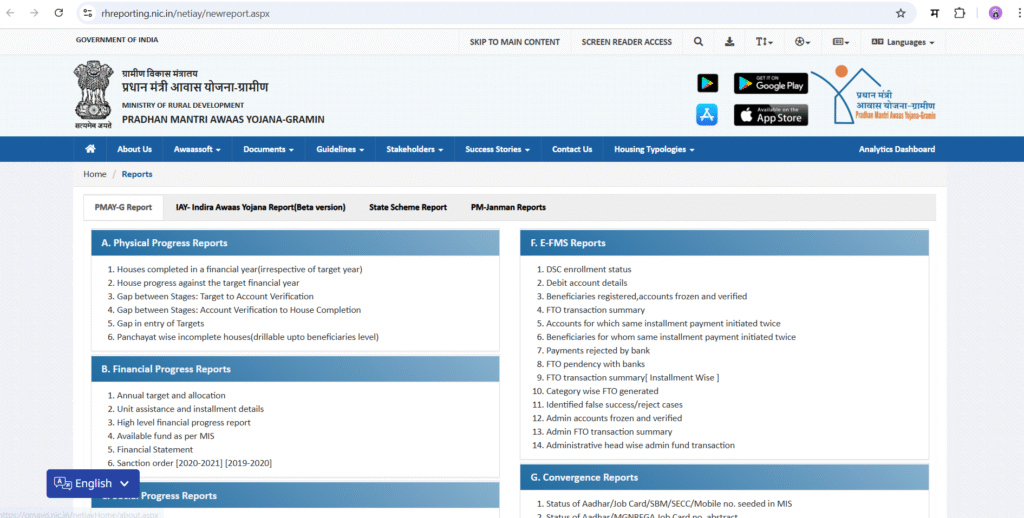1024x518 pixels.
Task: Click the browser forward arrow
Action: pos(34,13)
